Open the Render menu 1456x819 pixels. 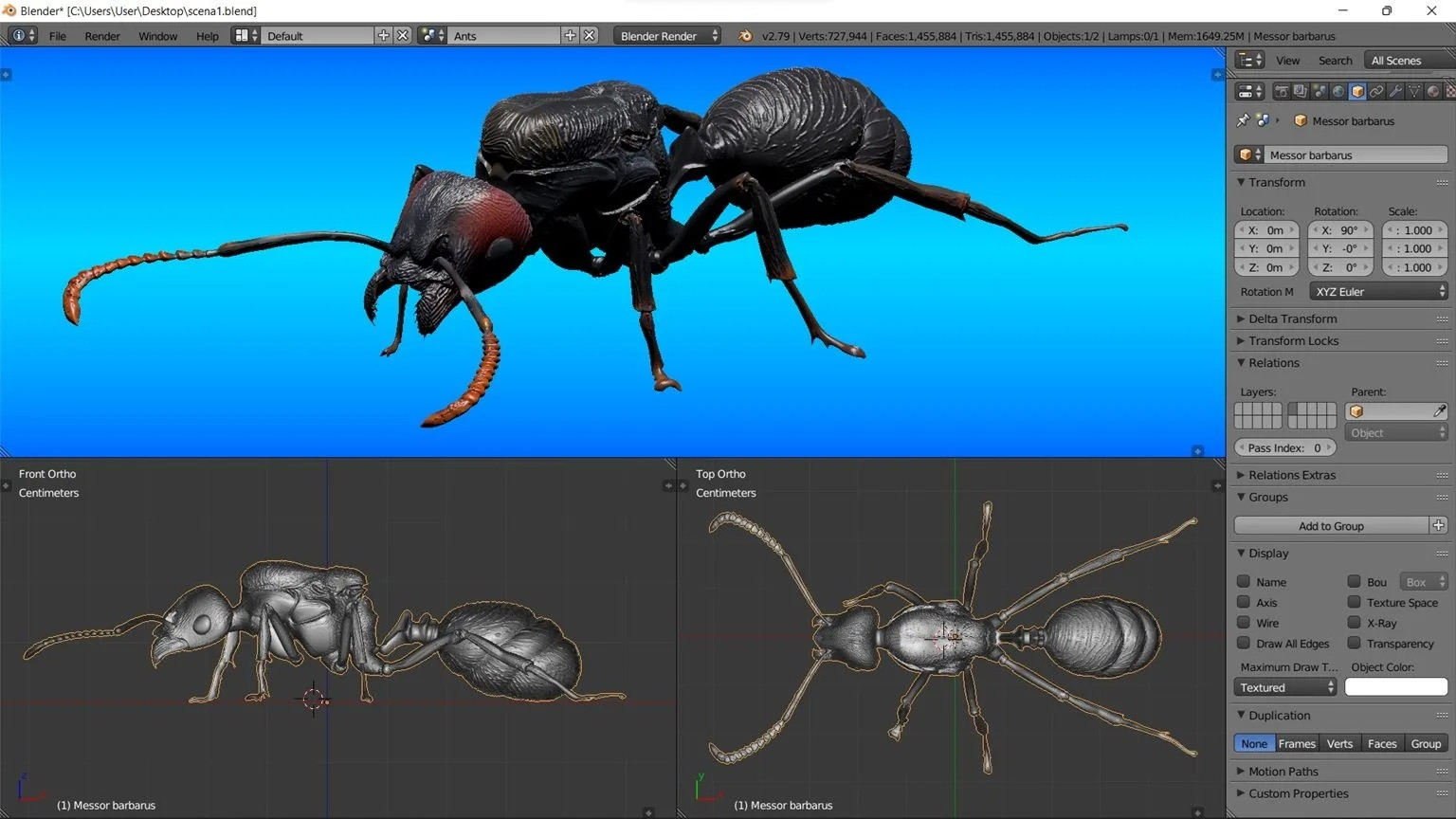coord(101,36)
